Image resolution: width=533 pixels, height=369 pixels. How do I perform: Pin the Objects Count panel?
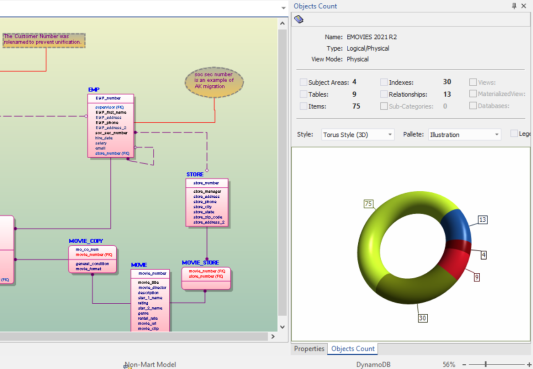(514, 6)
